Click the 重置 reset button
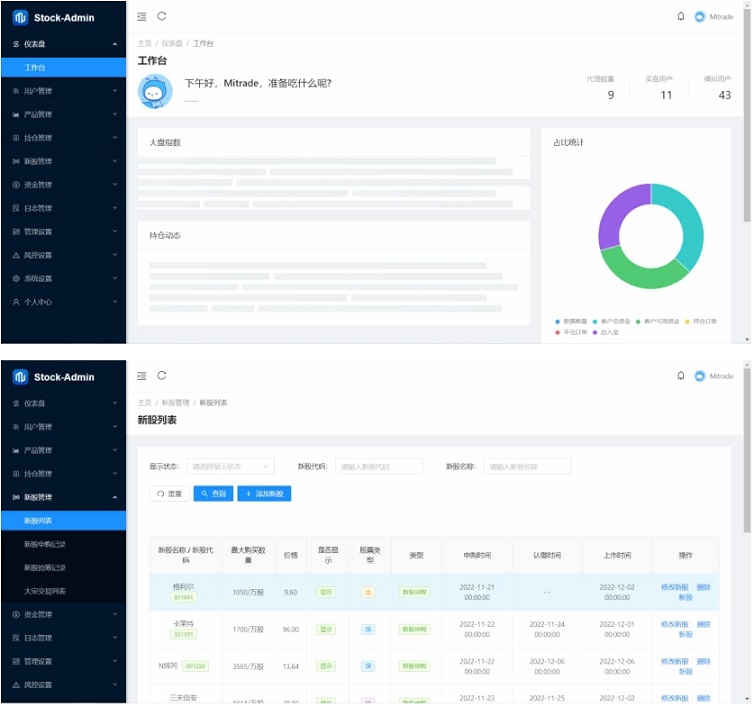This screenshot has height=707, width=754. pos(168,494)
